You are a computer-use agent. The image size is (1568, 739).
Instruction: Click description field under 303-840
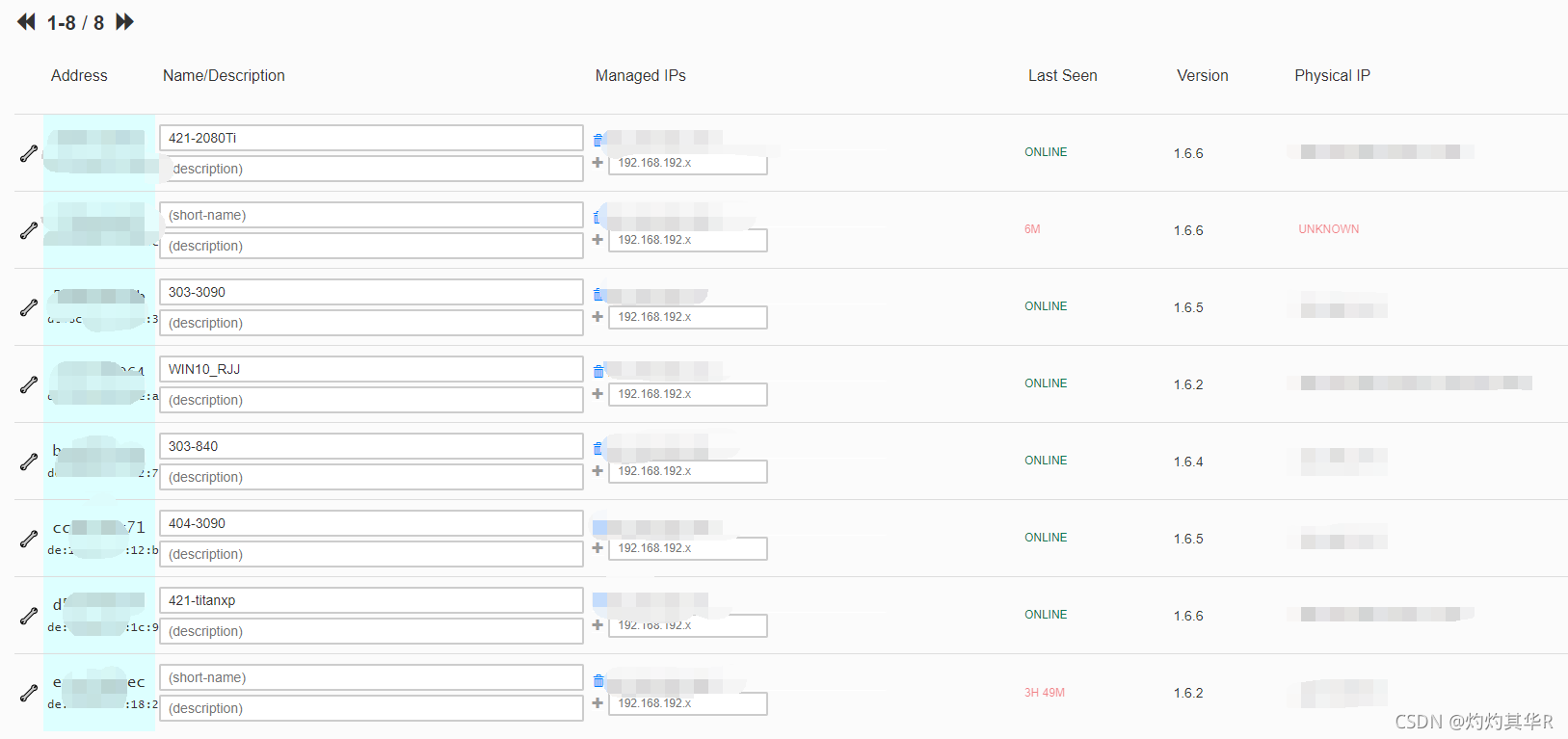pyautogui.click(x=371, y=477)
